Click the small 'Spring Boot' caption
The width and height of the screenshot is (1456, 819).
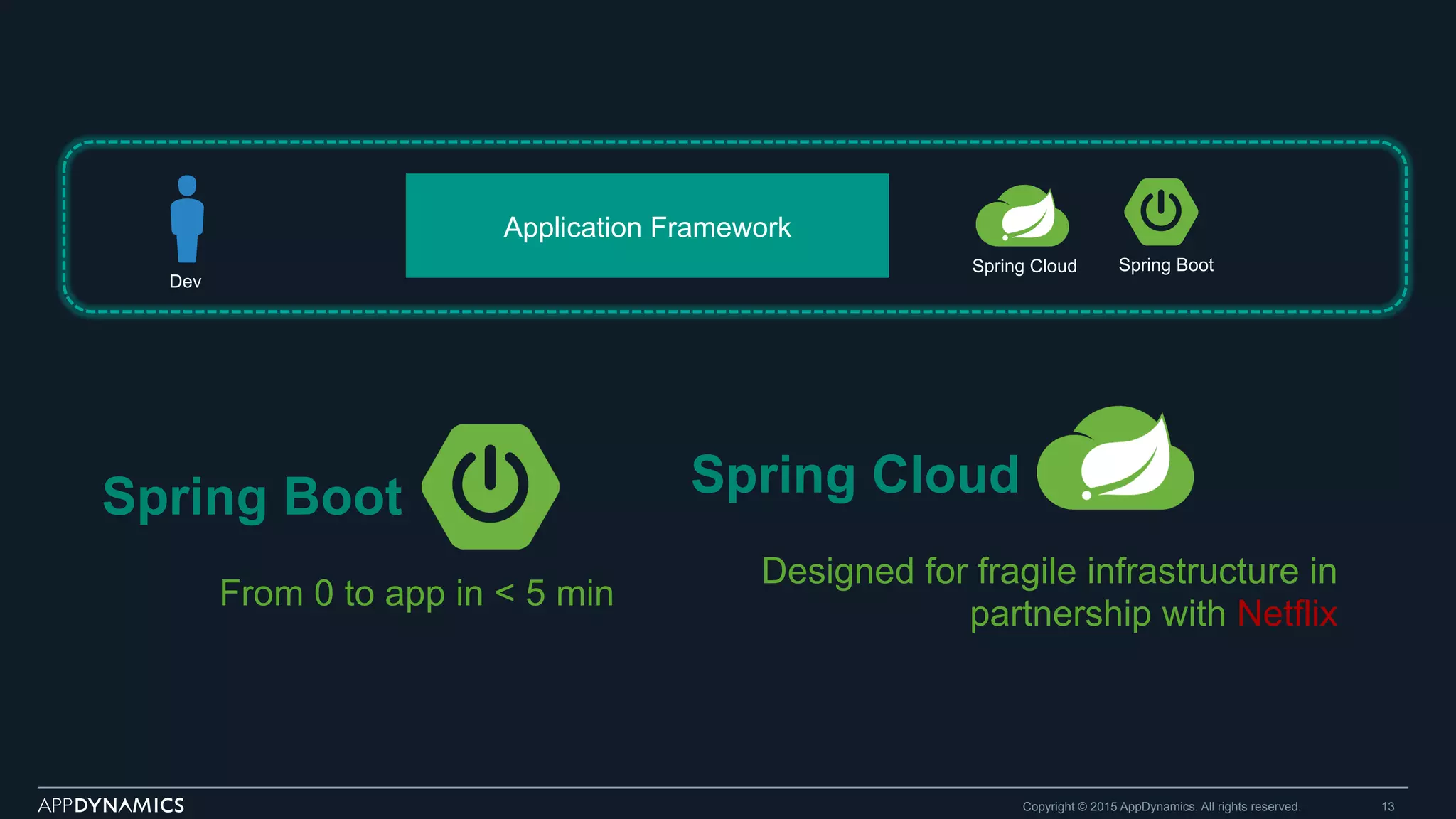[1166, 265]
